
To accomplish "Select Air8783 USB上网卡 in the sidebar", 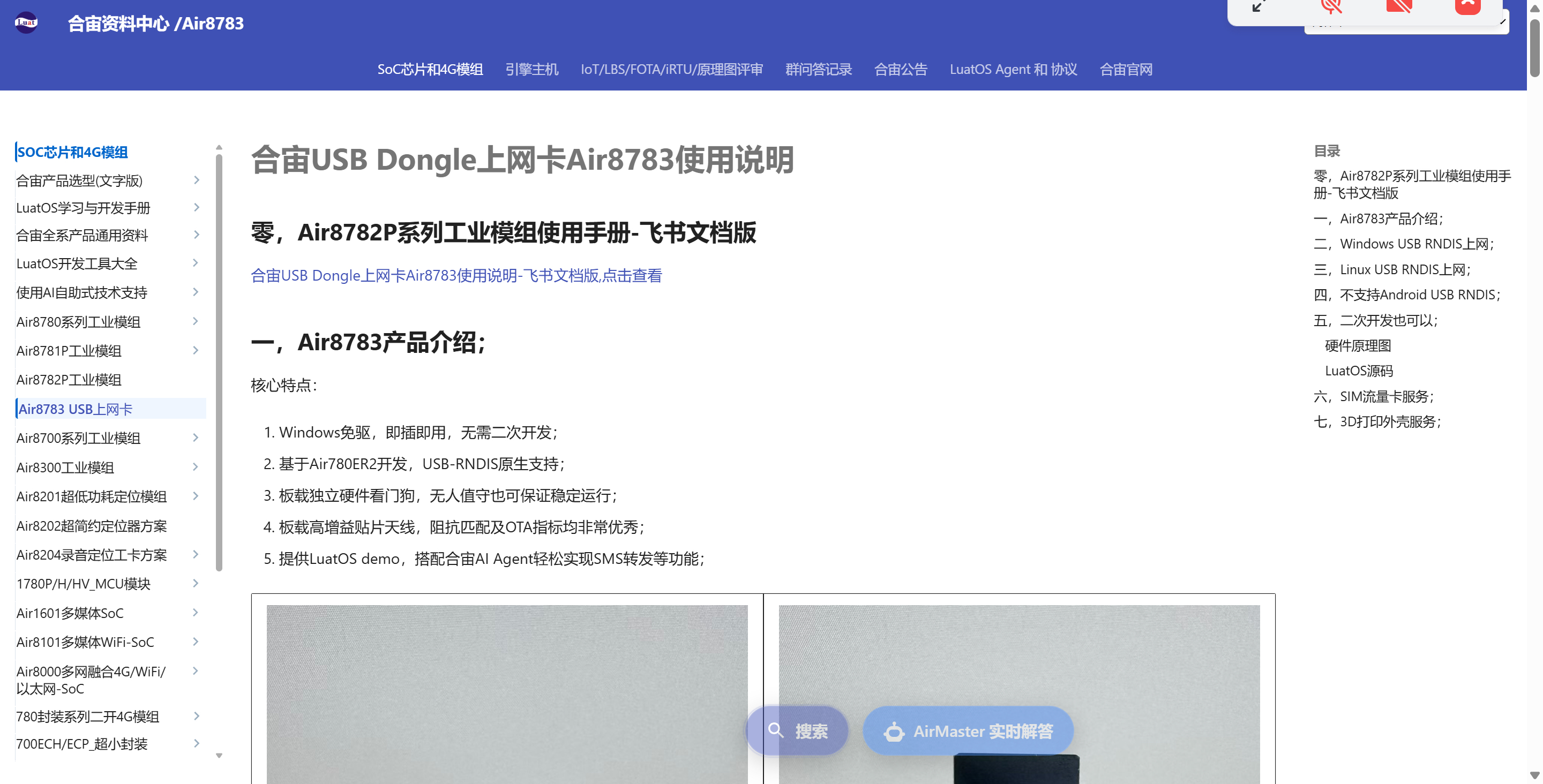I will pyautogui.click(x=110, y=409).
